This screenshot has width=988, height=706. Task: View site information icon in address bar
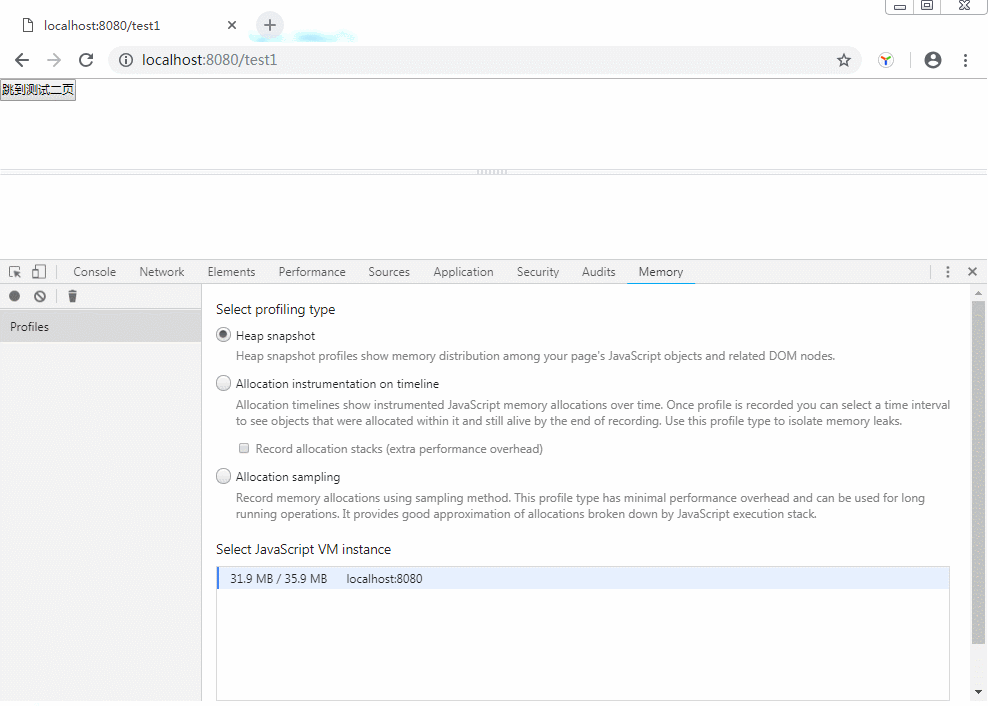pyautogui.click(x=126, y=60)
